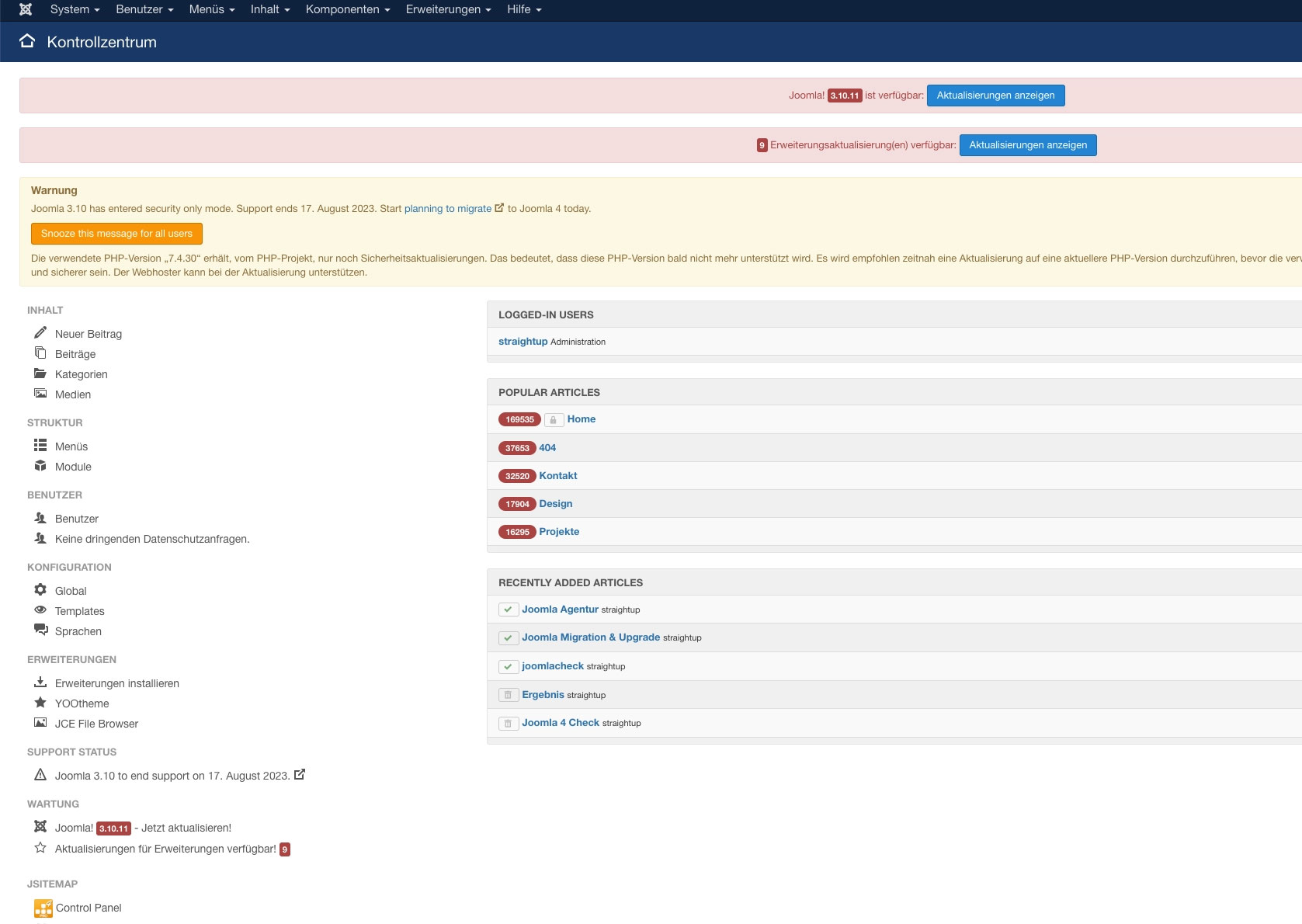1302x924 pixels.
Task: Click external-link icon after planning to migrate
Action: (499, 207)
